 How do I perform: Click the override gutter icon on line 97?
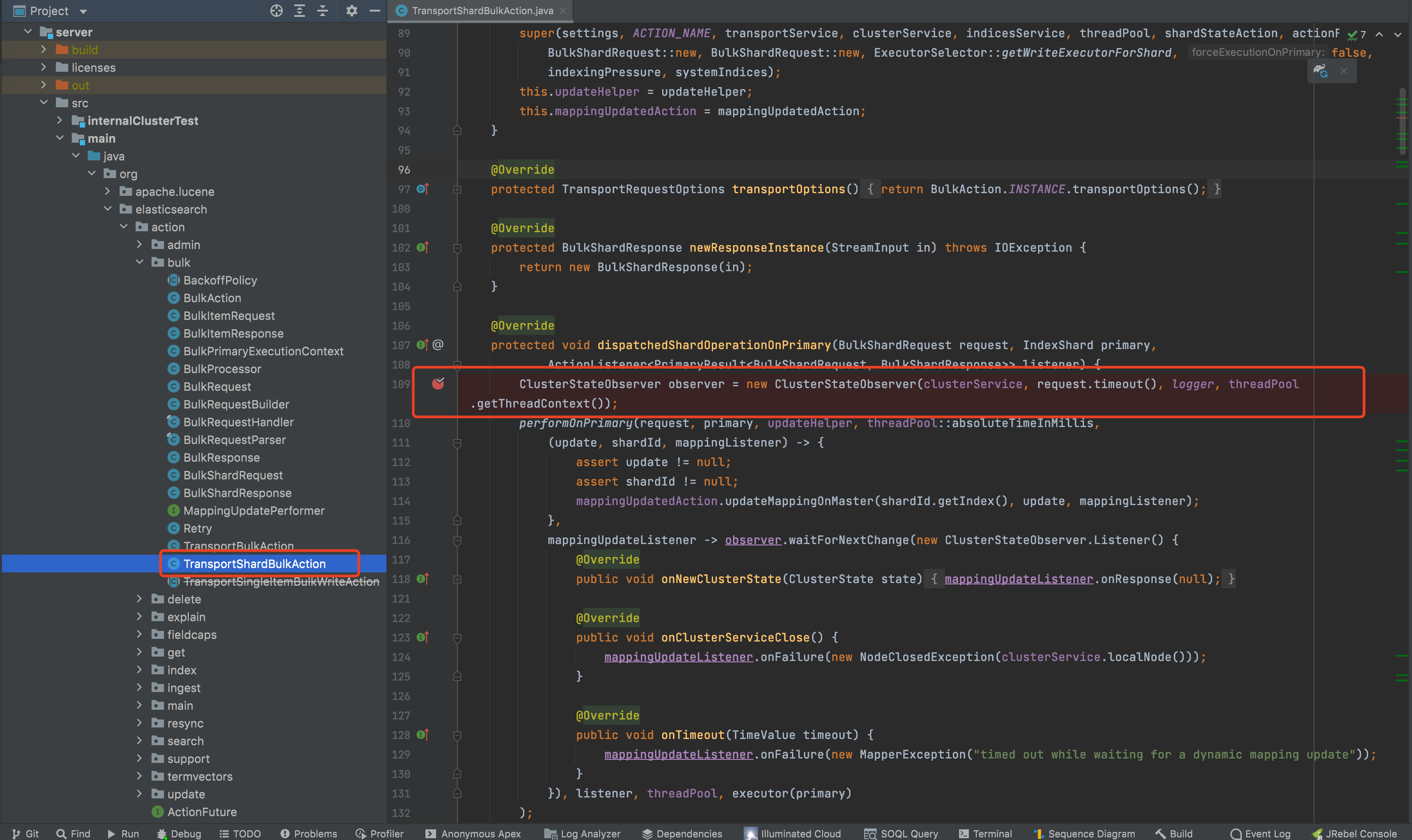(x=422, y=189)
